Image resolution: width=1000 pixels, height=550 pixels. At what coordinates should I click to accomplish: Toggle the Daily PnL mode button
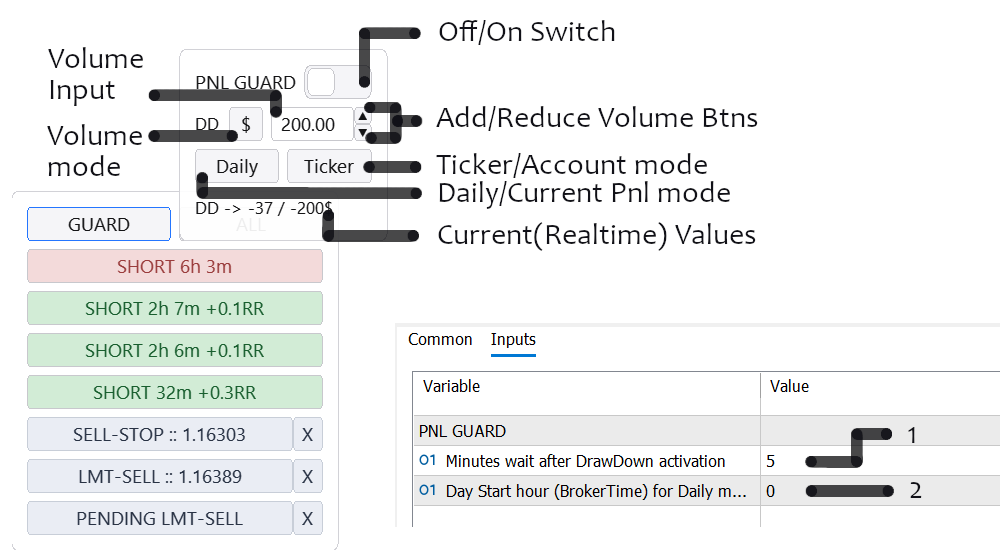pos(237,167)
